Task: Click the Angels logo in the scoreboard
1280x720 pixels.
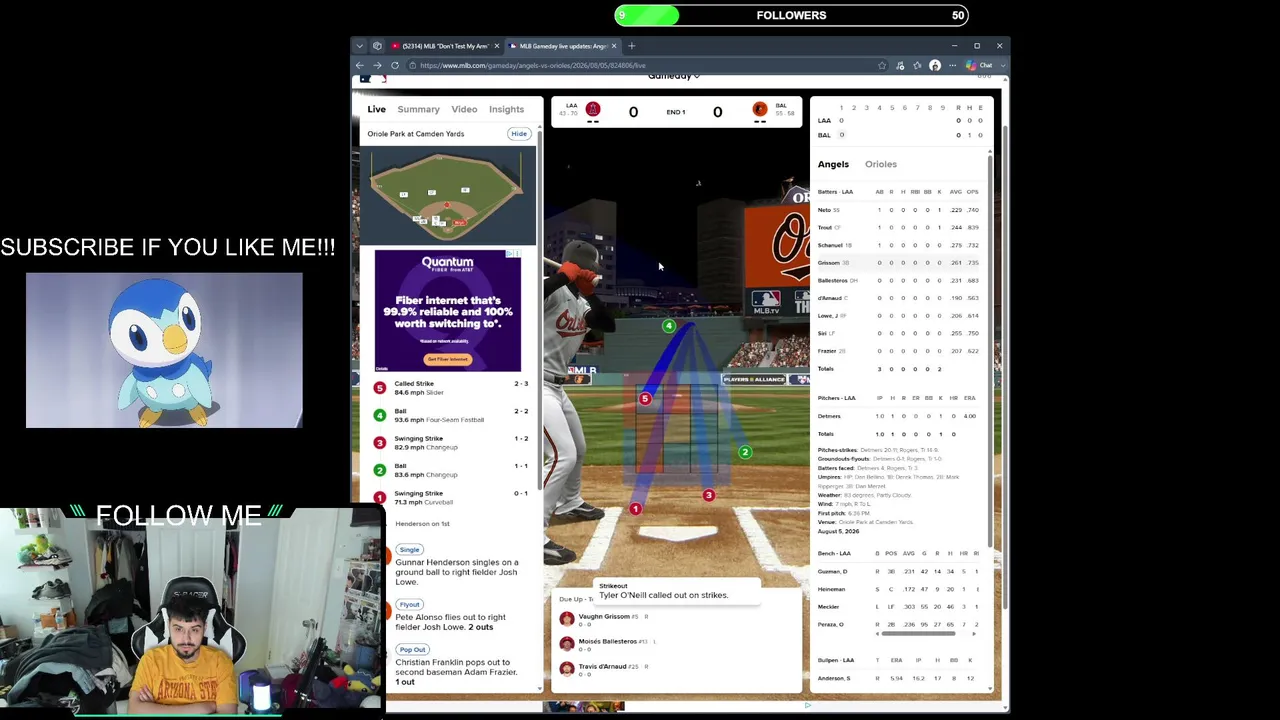Action: [x=593, y=109]
